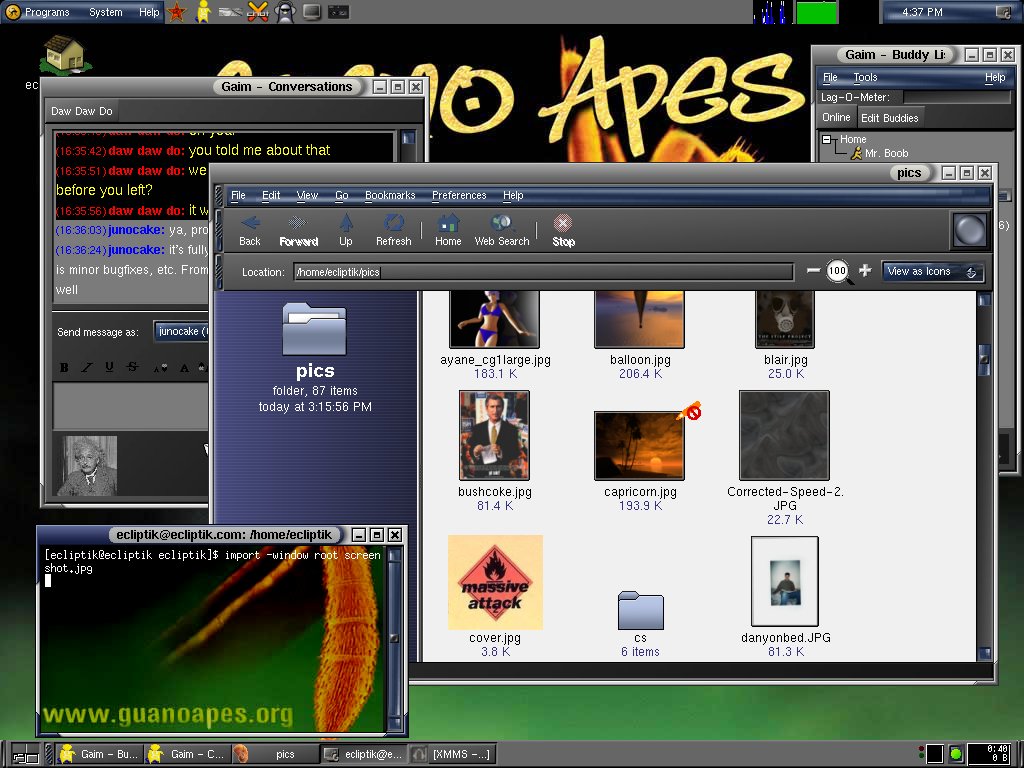The height and width of the screenshot is (768, 1024).
Task: Open the View as Icons dropdown
Action: pyautogui.click(x=932, y=272)
